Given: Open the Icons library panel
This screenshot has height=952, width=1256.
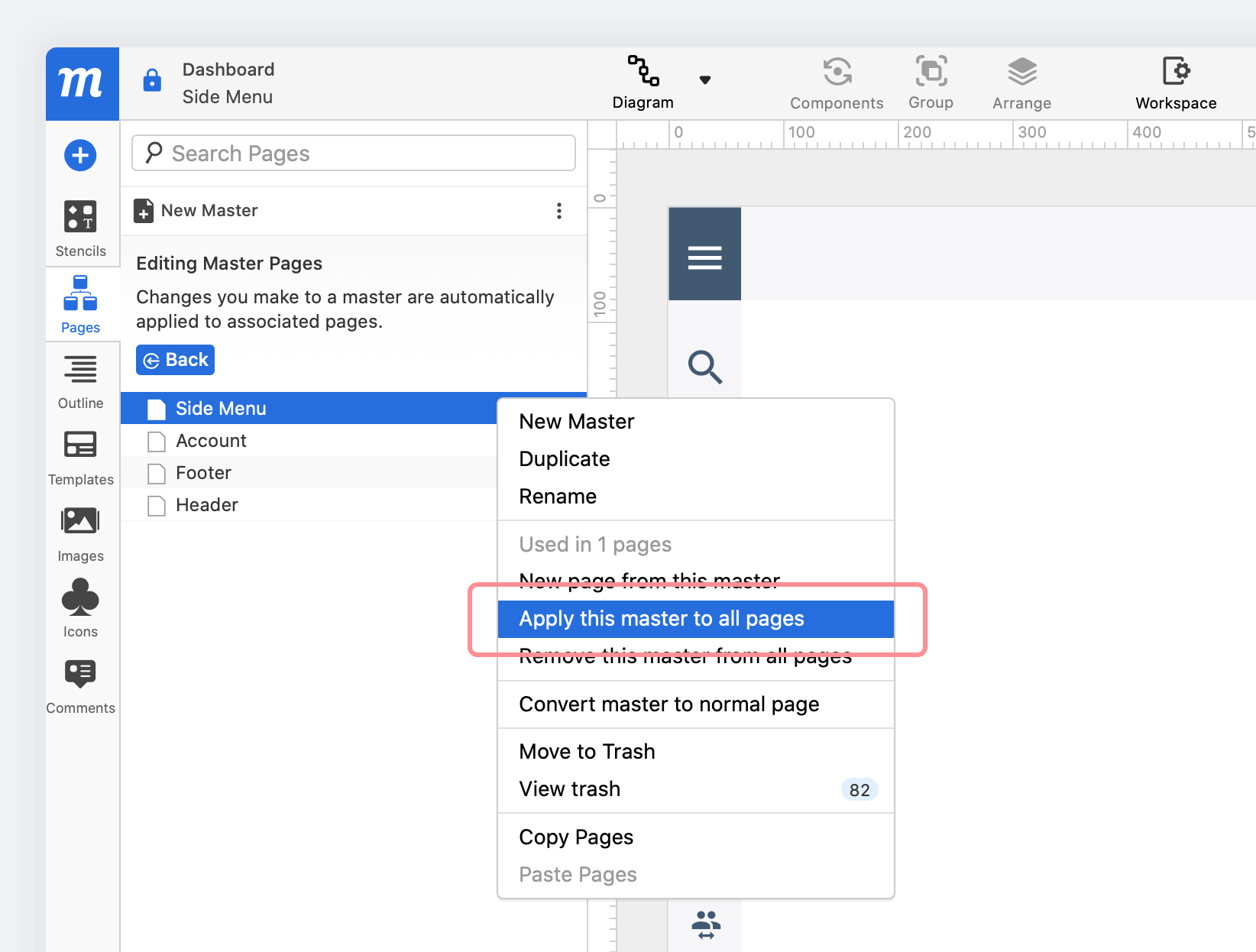Looking at the screenshot, I should pos(80,609).
